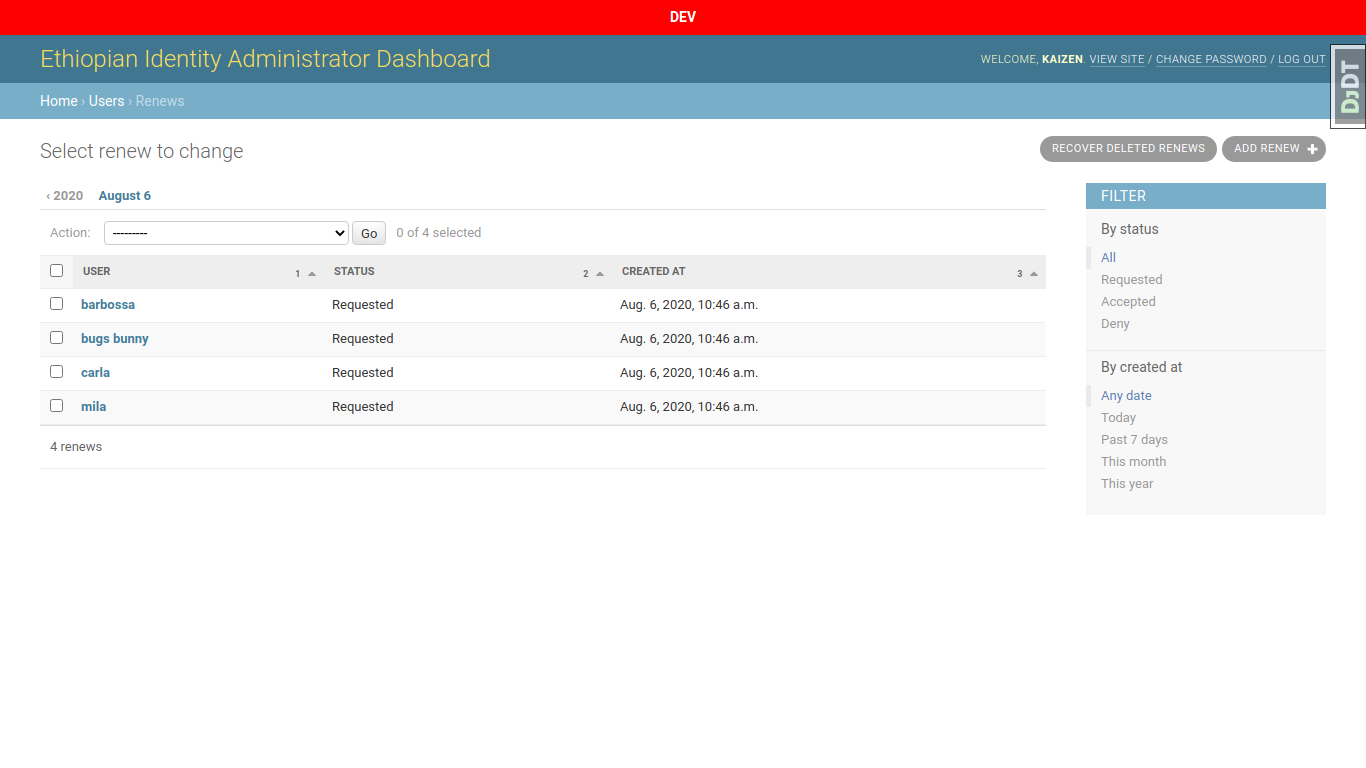Select the checkbox beside carla
The height and width of the screenshot is (768, 1366).
(x=56, y=372)
